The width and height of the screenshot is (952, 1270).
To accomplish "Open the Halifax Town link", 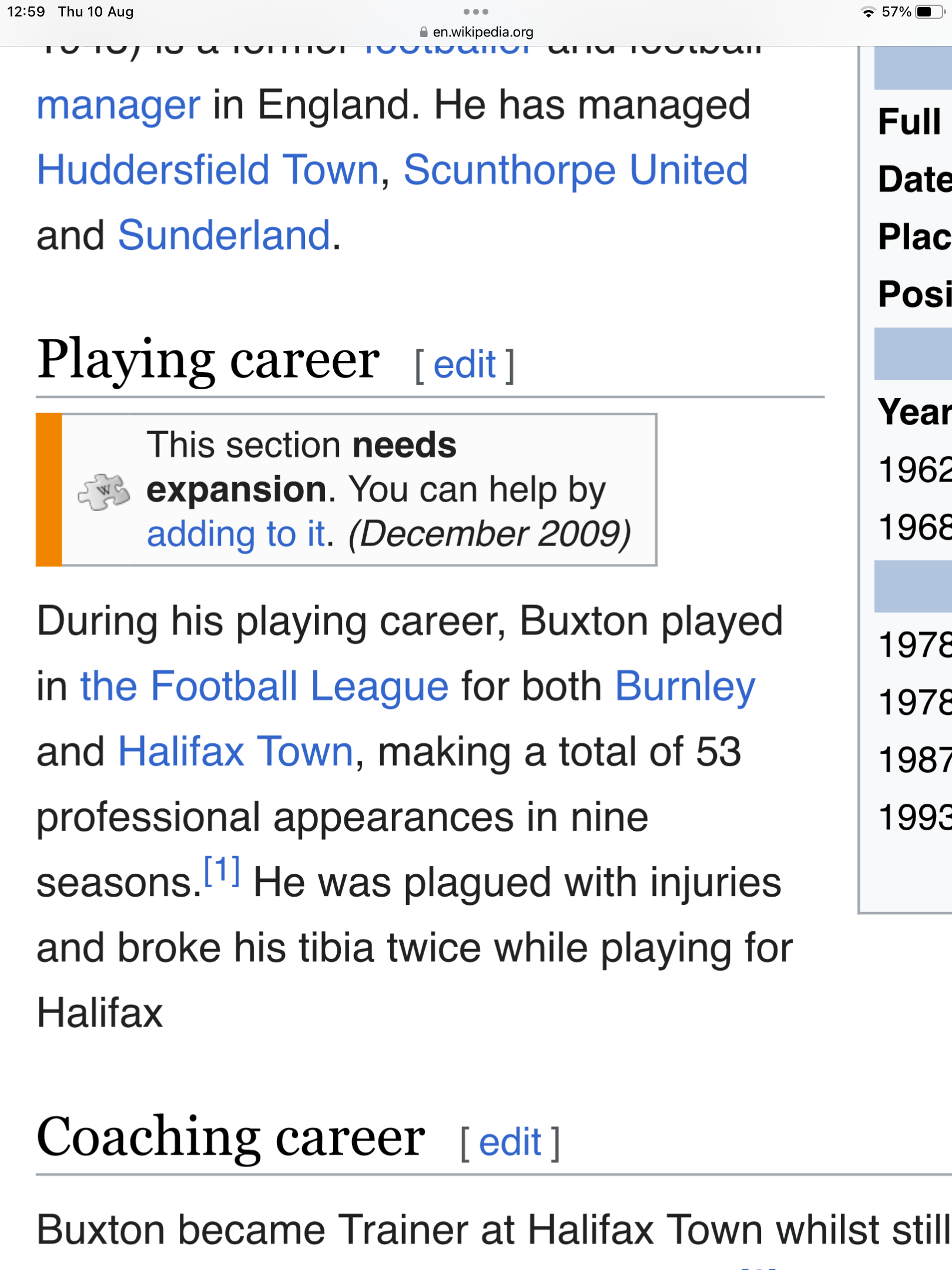I will 236,751.
